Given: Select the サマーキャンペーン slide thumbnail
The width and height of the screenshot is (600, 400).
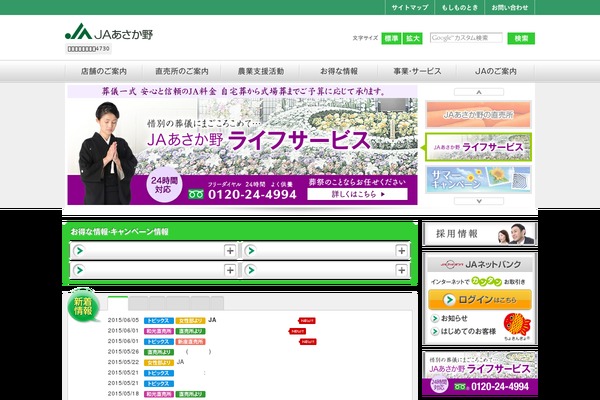Looking at the screenshot, I should tap(478, 180).
